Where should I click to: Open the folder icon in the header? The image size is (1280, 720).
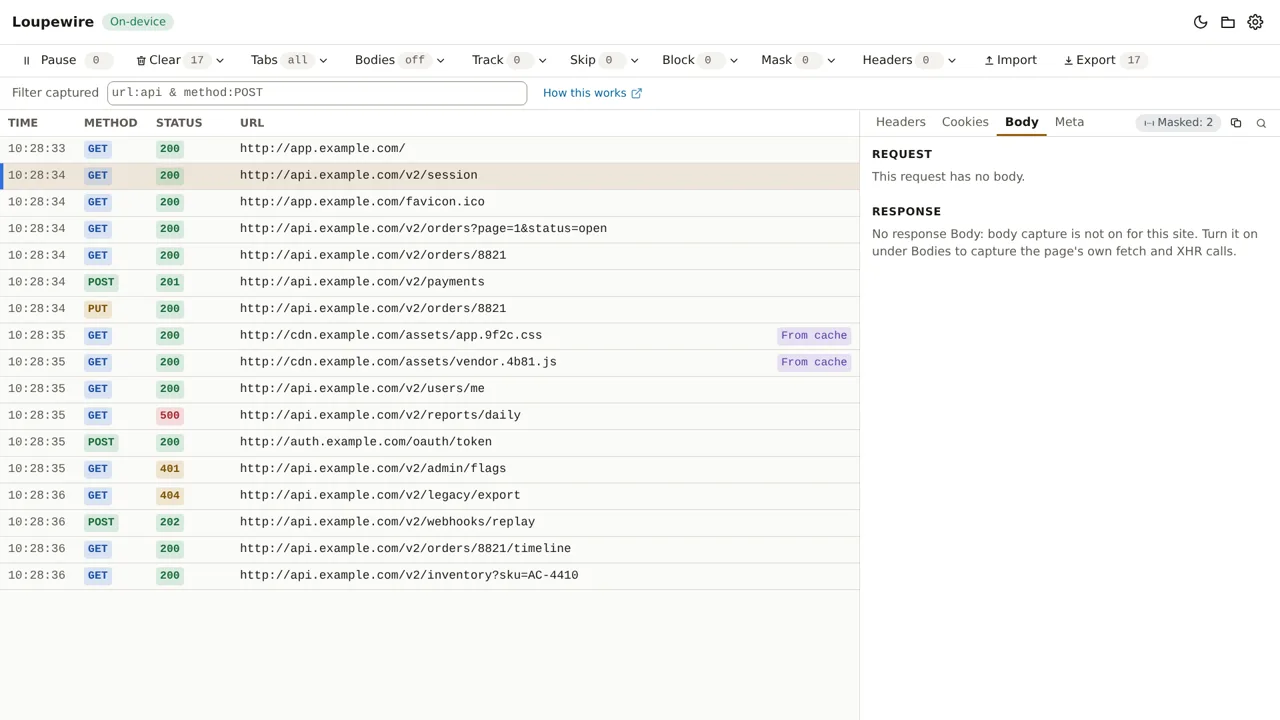tap(1228, 22)
